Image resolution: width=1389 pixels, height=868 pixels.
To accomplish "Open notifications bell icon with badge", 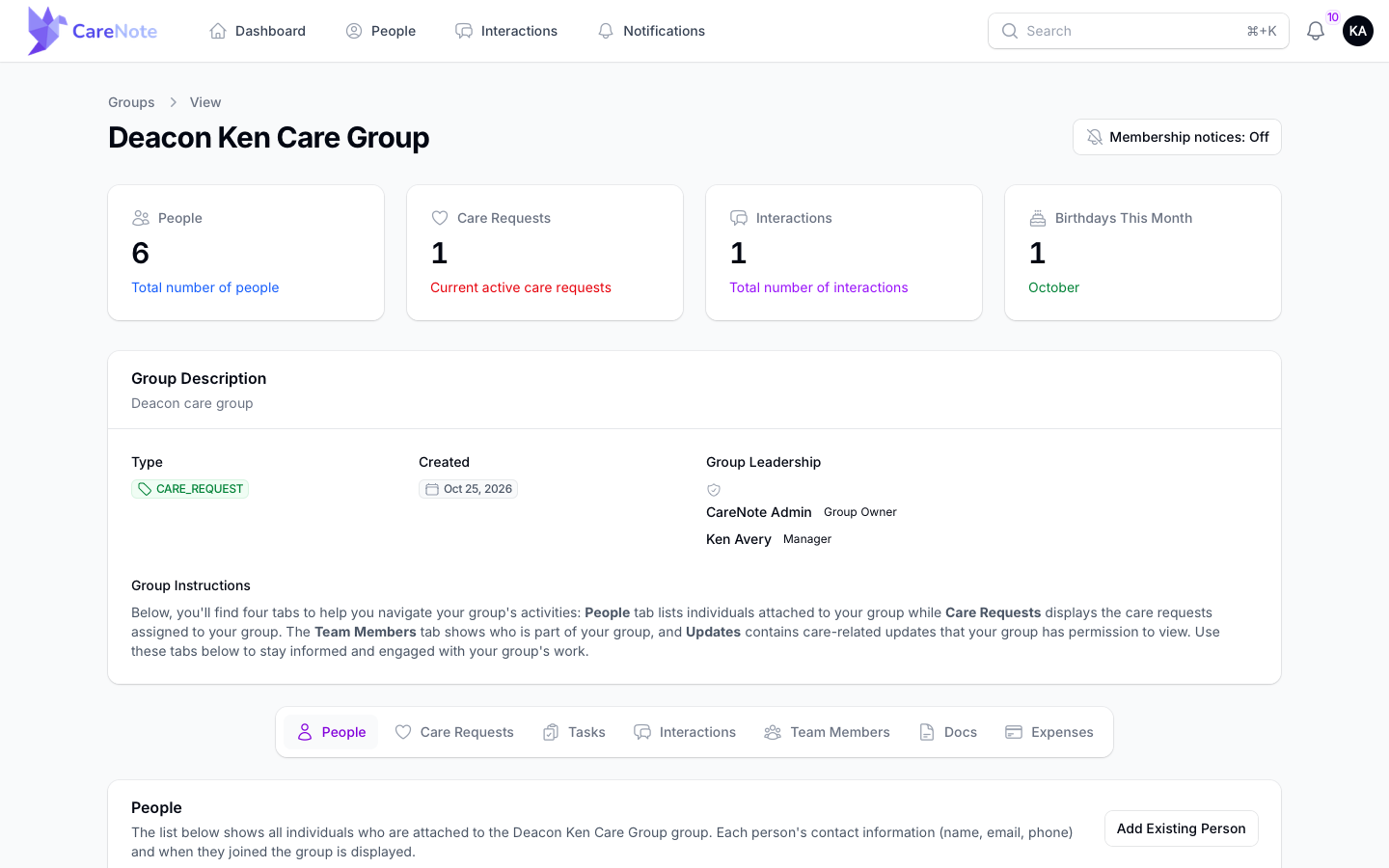I will (x=1316, y=31).
